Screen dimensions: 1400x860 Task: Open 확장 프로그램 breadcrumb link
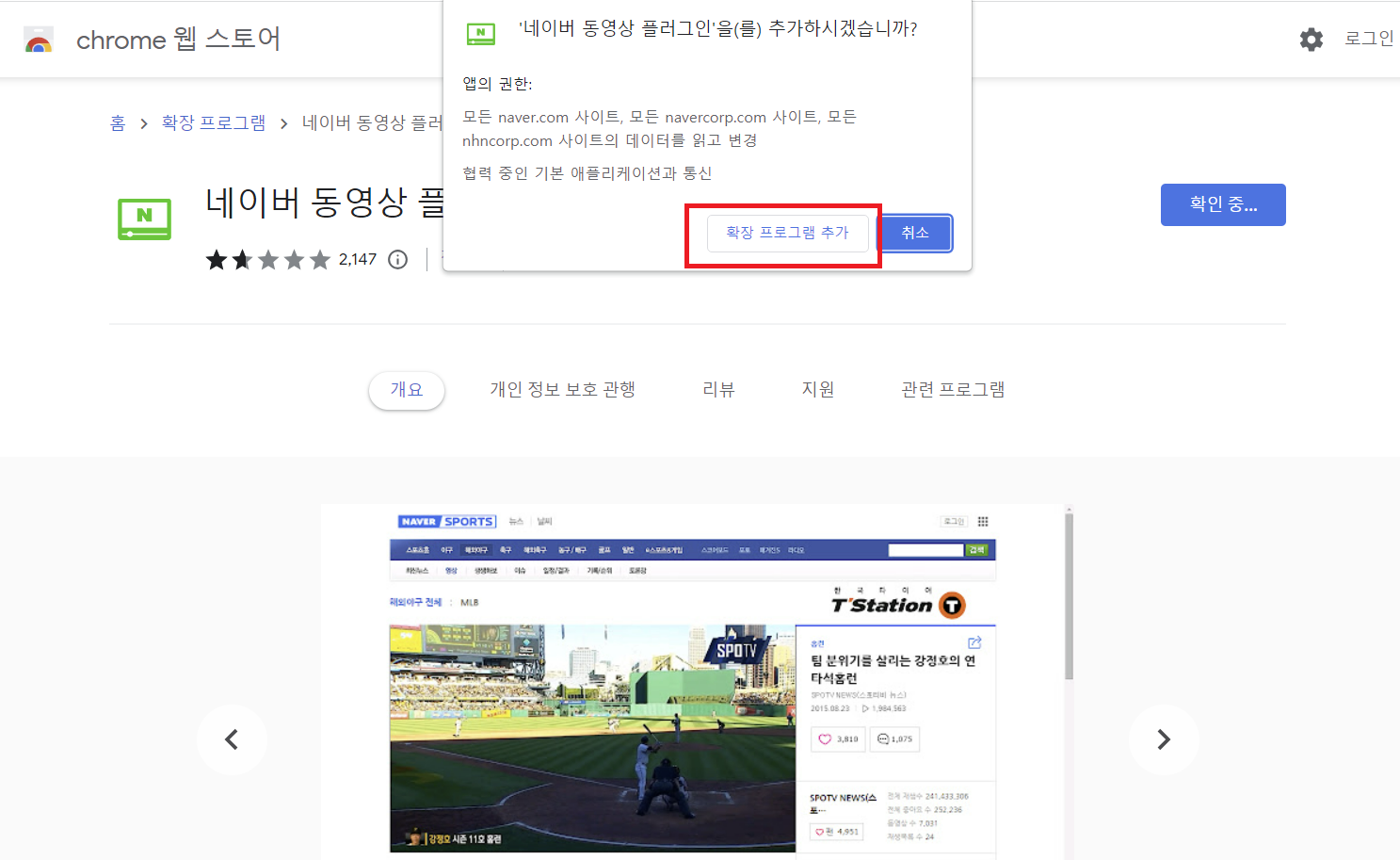tap(214, 122)
